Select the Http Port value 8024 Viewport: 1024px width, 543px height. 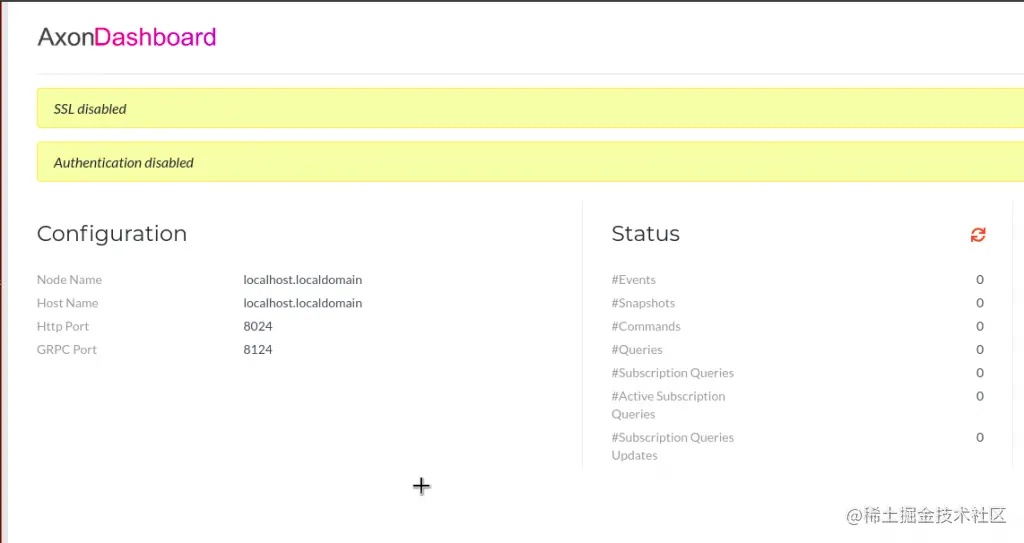pos(258,326)
